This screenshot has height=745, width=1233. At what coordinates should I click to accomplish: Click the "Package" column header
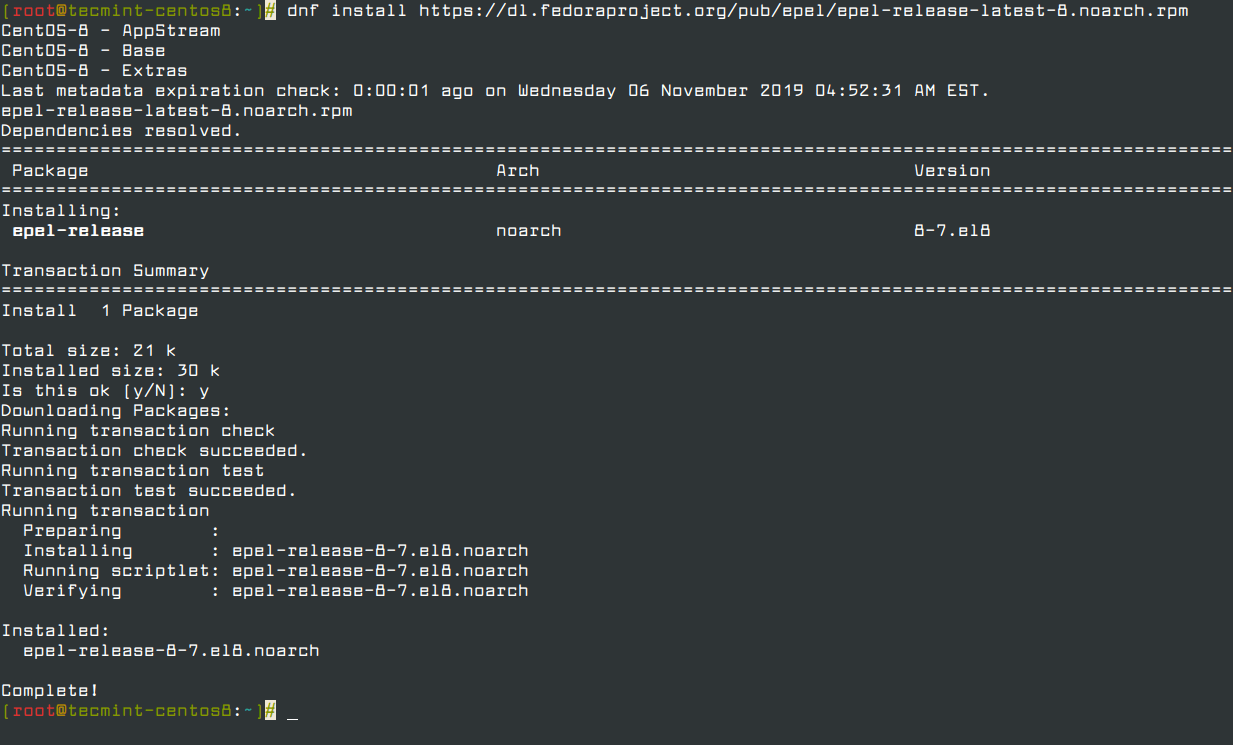pyautogui.click(x=50, y=171)
